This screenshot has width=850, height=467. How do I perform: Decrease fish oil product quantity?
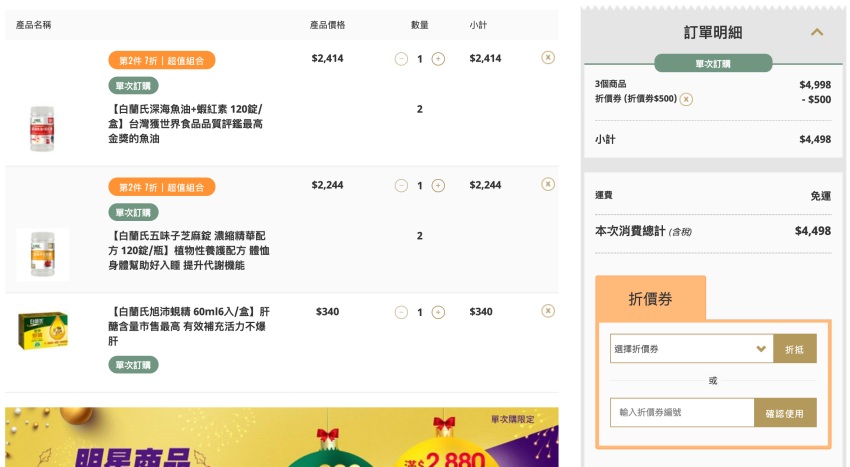click(401, 59)
